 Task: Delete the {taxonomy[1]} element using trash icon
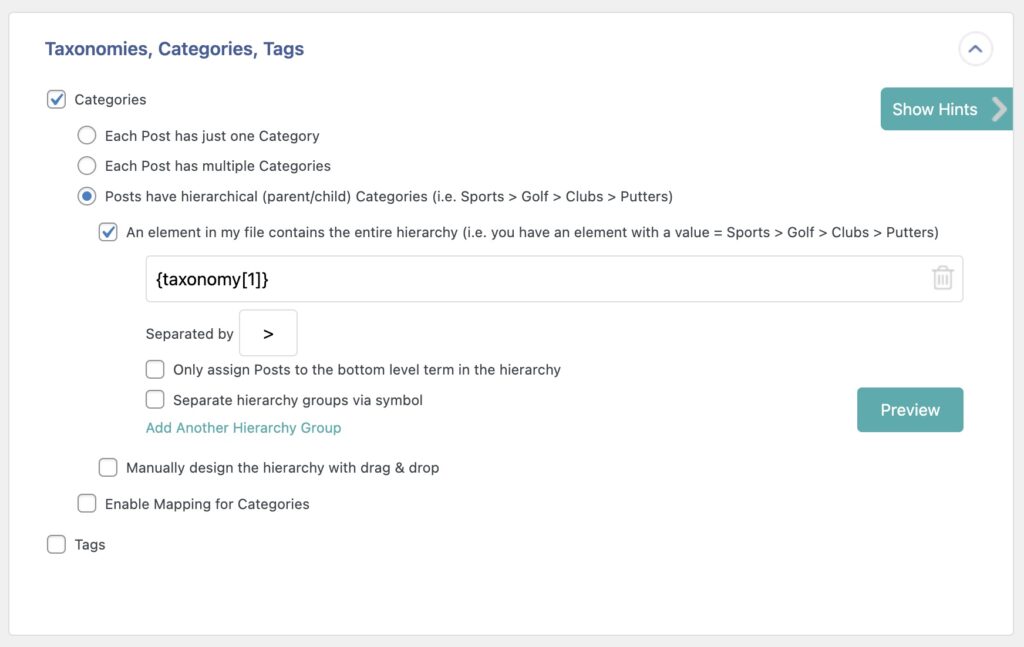tap(941, 278)
